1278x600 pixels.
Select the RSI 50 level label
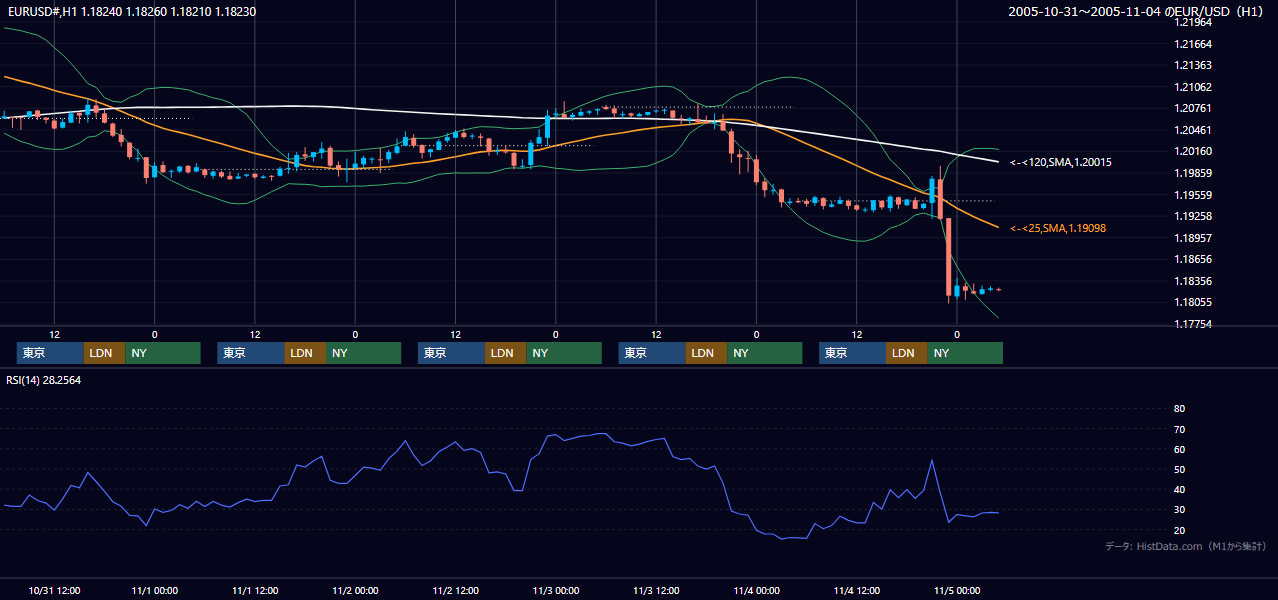[1179, 469]
